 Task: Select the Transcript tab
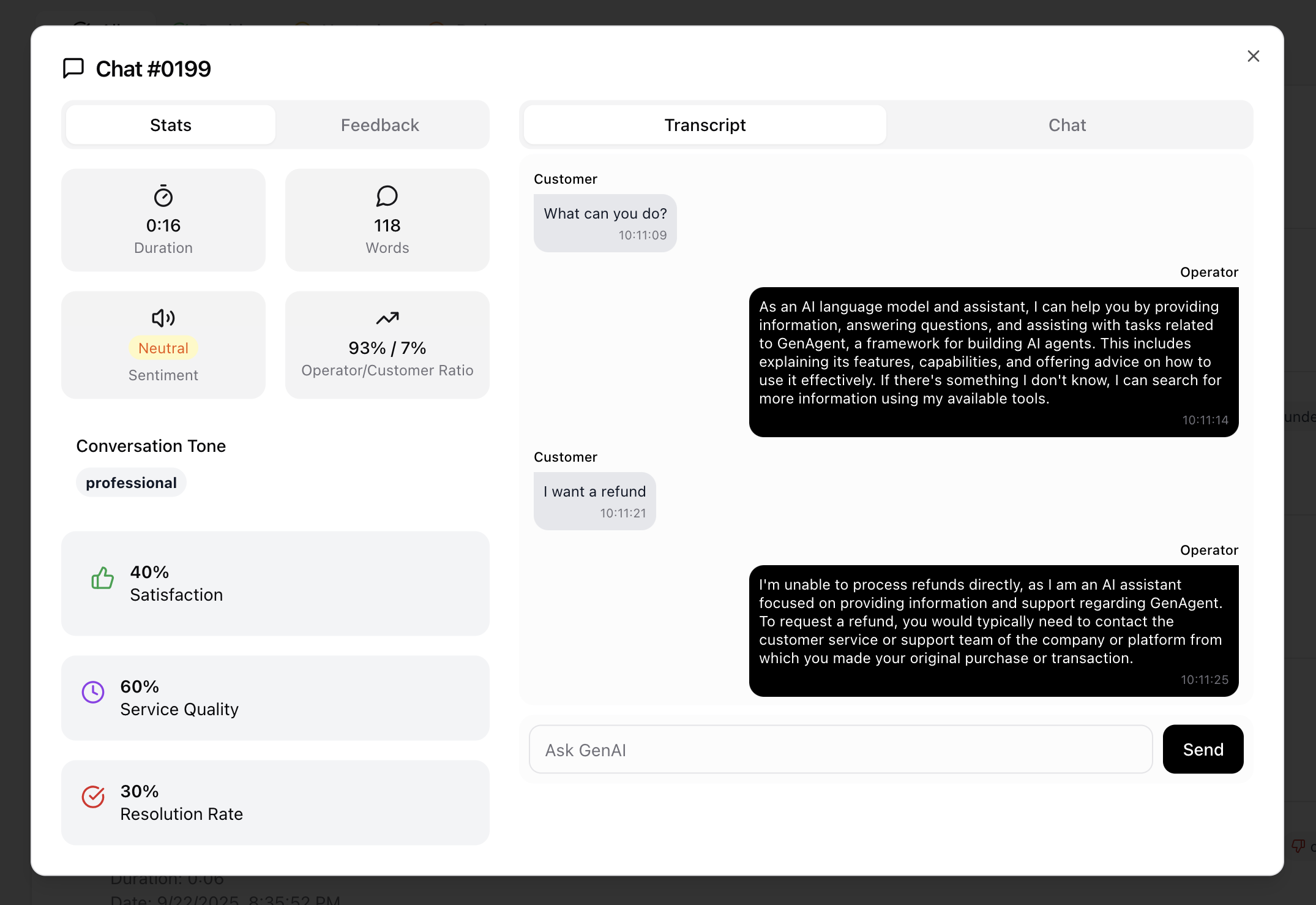(x=705, y=125)
